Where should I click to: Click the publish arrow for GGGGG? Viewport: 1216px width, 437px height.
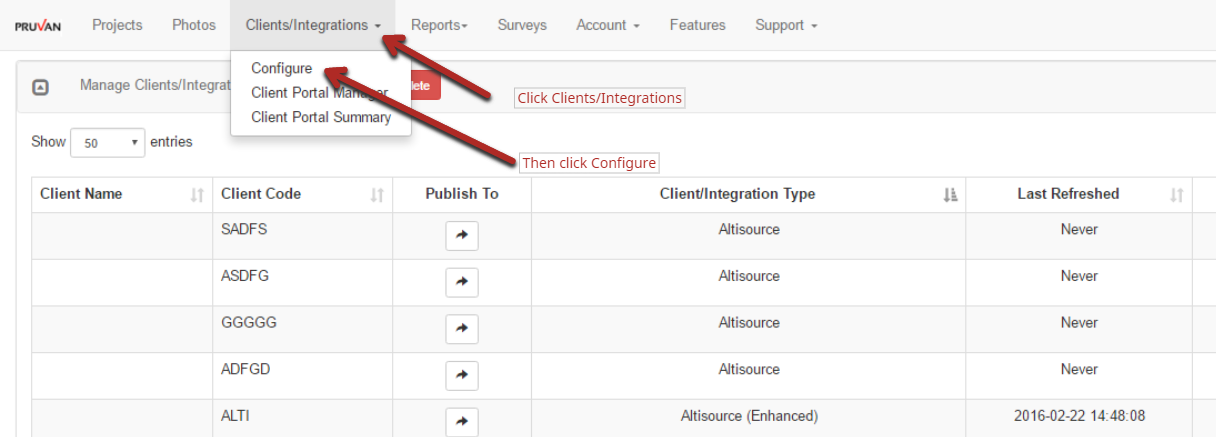(x=461, y=329)
